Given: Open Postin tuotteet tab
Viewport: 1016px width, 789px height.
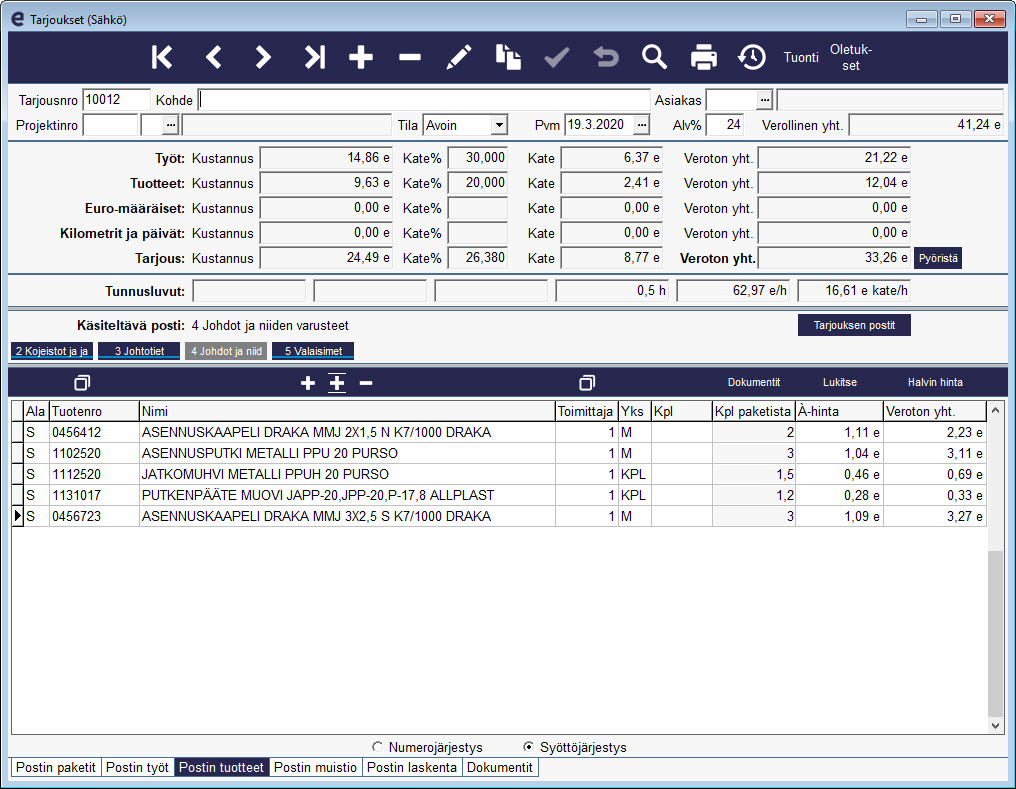Looking at the screenshot, I should (222, 768).
